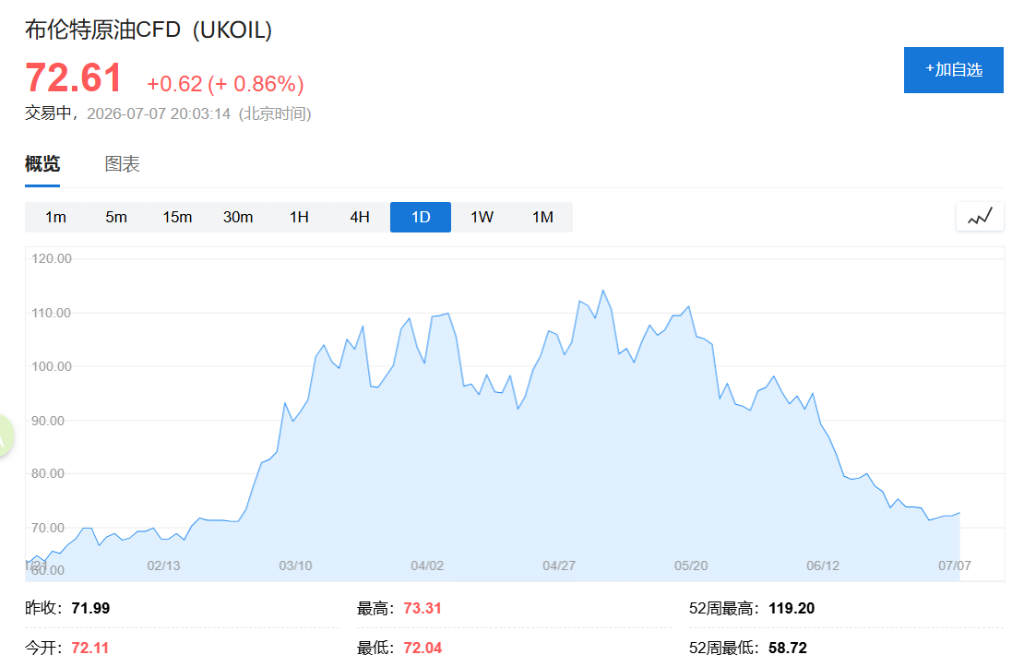This screenshot has height=664, width=1024.
Task: Choose the 1H interval
Action: [299, 217]
